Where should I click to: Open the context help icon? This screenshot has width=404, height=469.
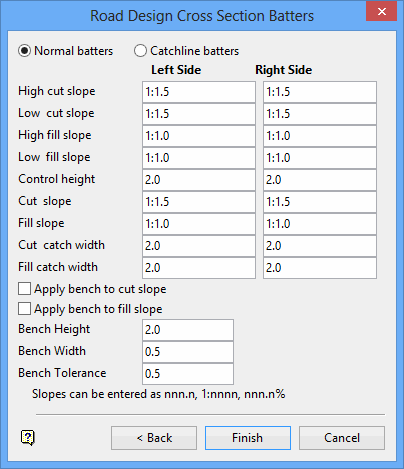tap(28, 437)
